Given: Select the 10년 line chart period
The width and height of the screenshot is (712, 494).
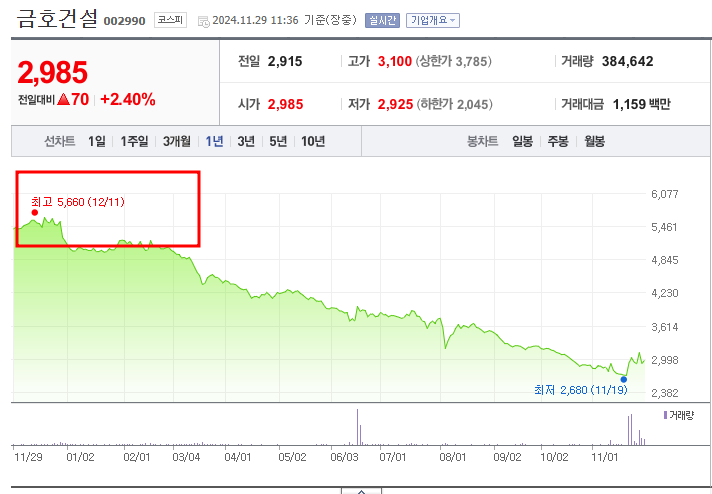Looking at the screenshot, I should (313, 141).
